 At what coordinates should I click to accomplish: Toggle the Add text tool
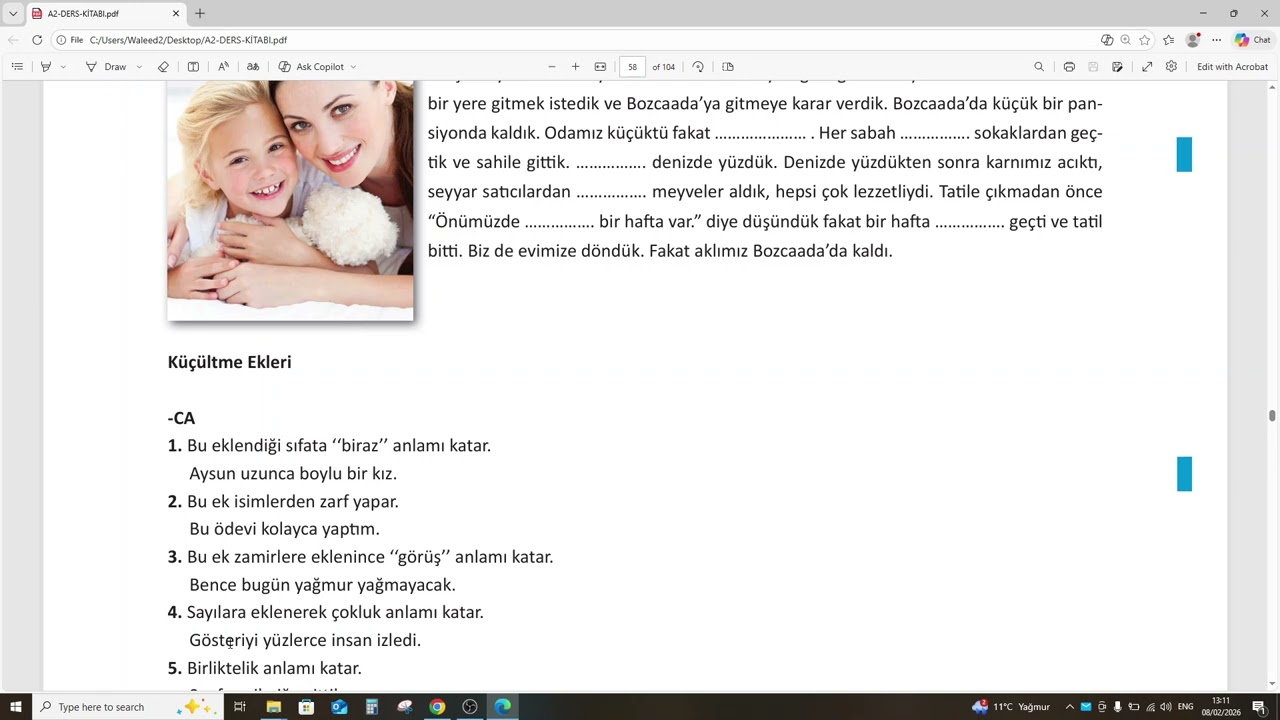tap(193, 67)
